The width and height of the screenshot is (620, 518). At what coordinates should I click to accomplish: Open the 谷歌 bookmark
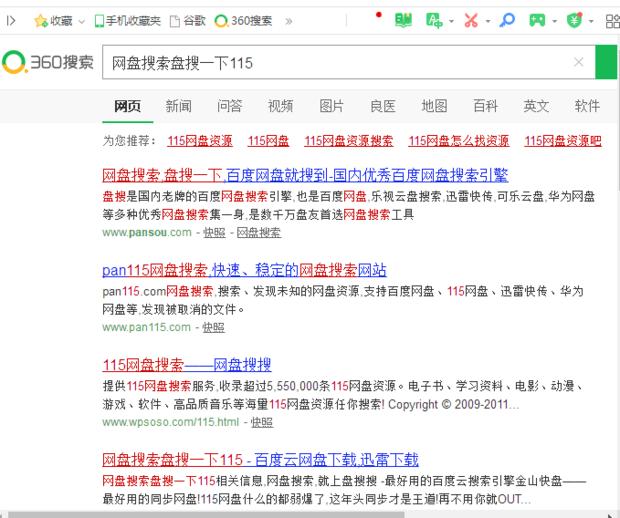coord(187,21)
